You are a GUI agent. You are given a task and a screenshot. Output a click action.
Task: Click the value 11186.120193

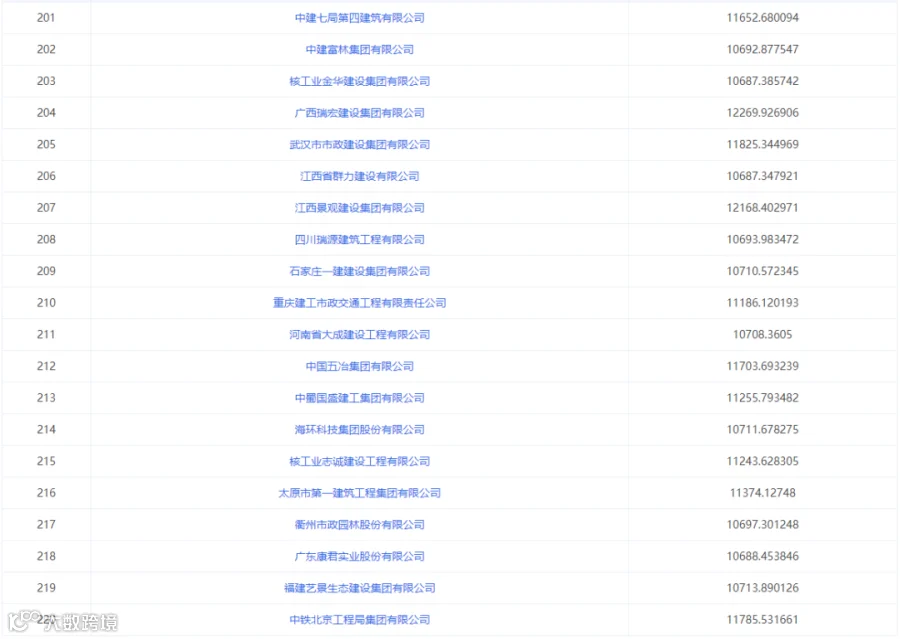762,303
